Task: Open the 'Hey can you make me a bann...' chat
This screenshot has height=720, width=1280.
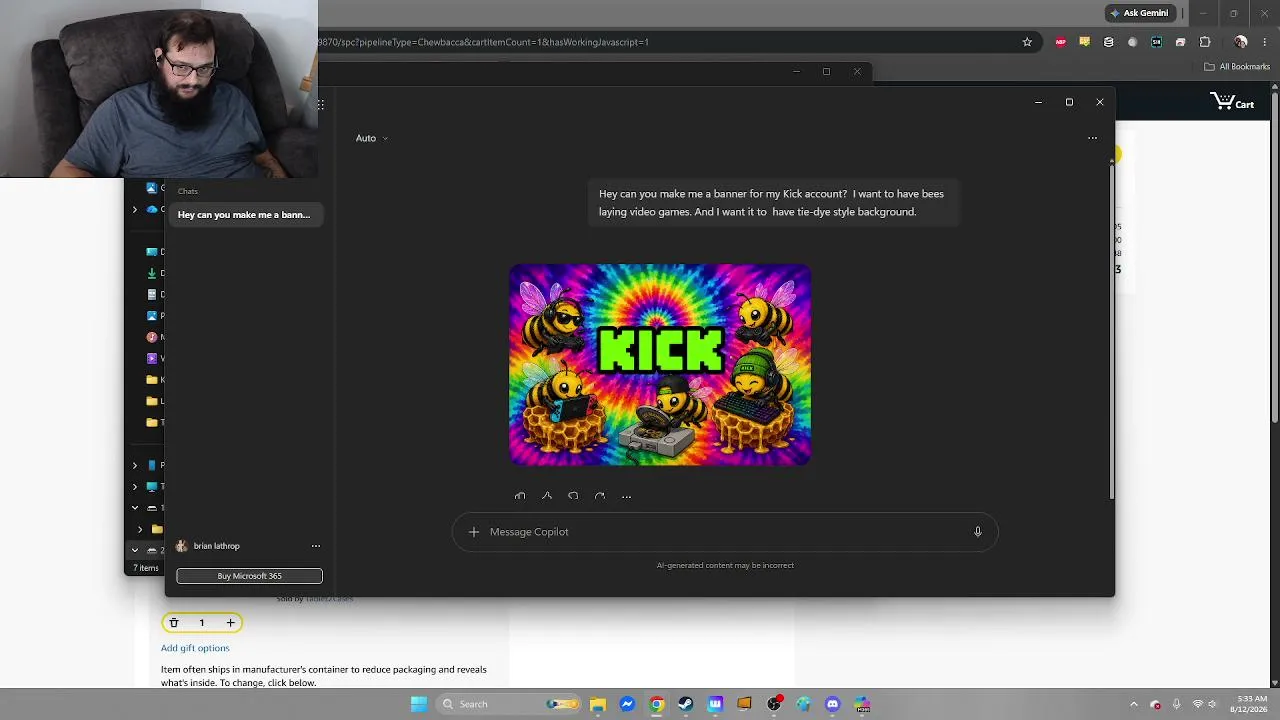Action: tap(246, 215)
